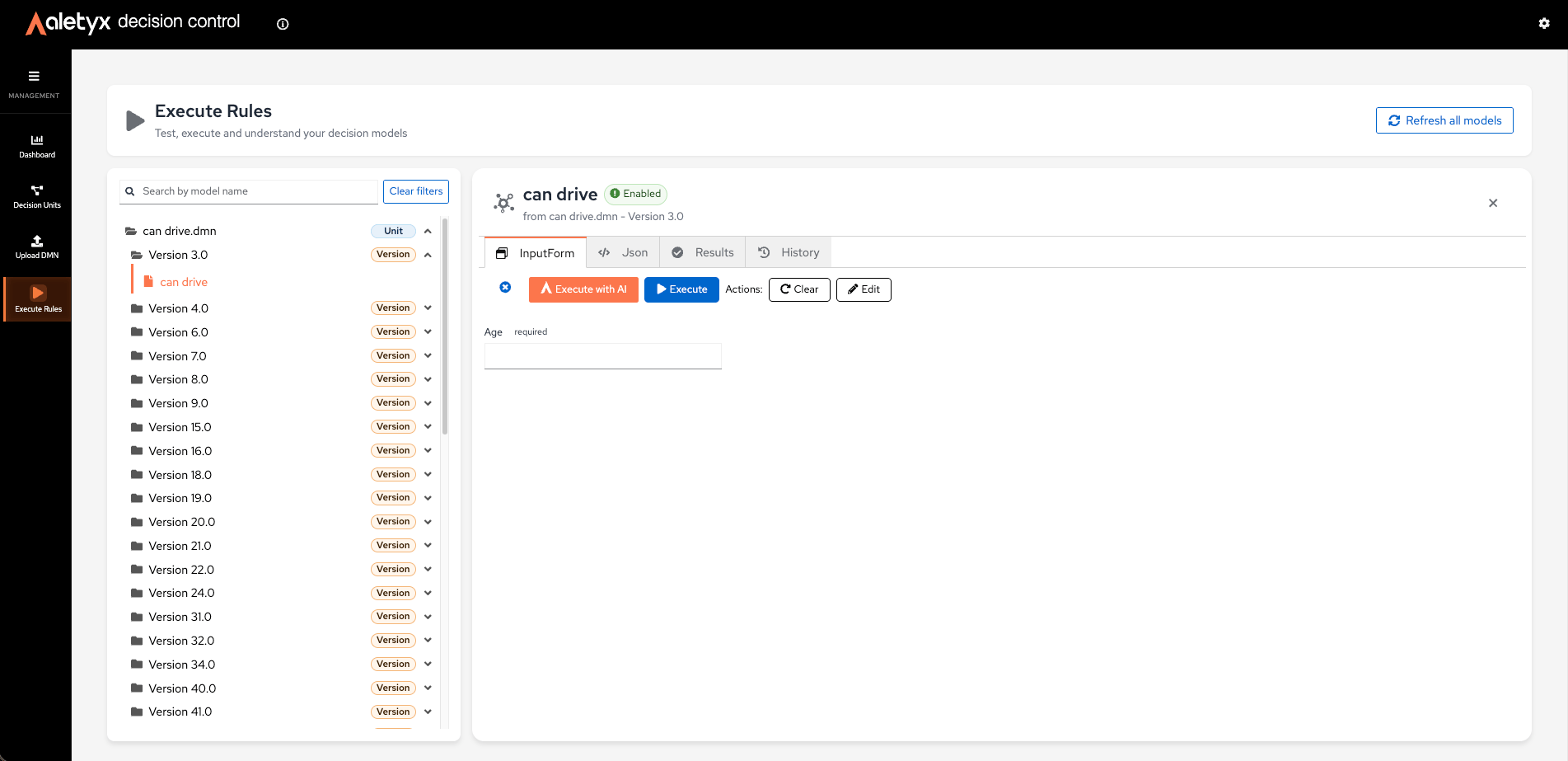1568x761 pixels.
Task: Expand Version 41.0 chevron
Action: pyautogui.click(x=428, y=712)
